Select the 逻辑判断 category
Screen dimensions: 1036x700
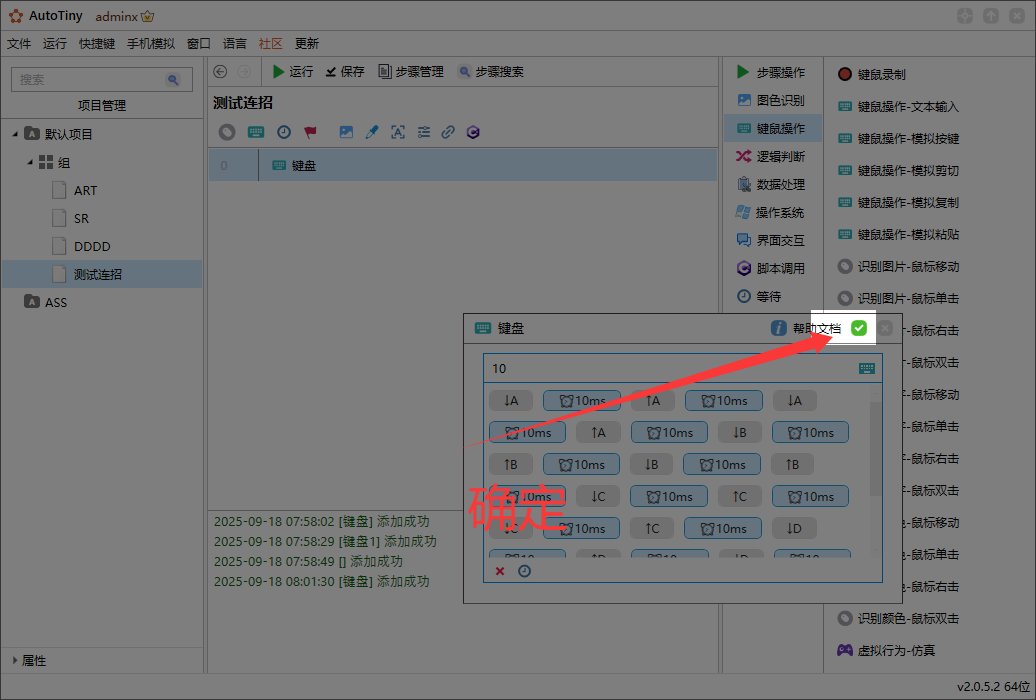[771, 156]
